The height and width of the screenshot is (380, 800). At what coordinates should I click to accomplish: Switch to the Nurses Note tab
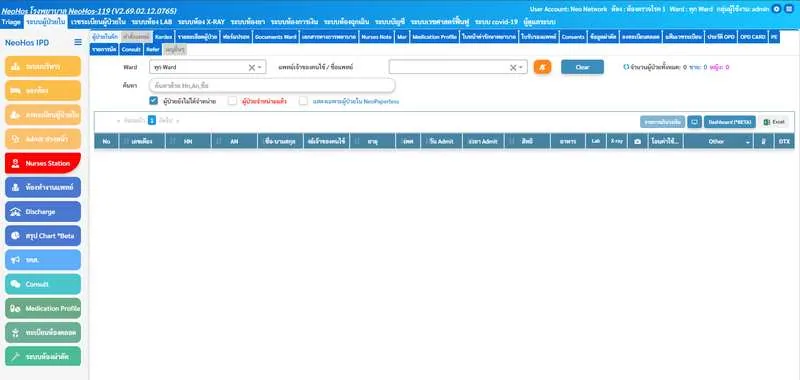377,37
